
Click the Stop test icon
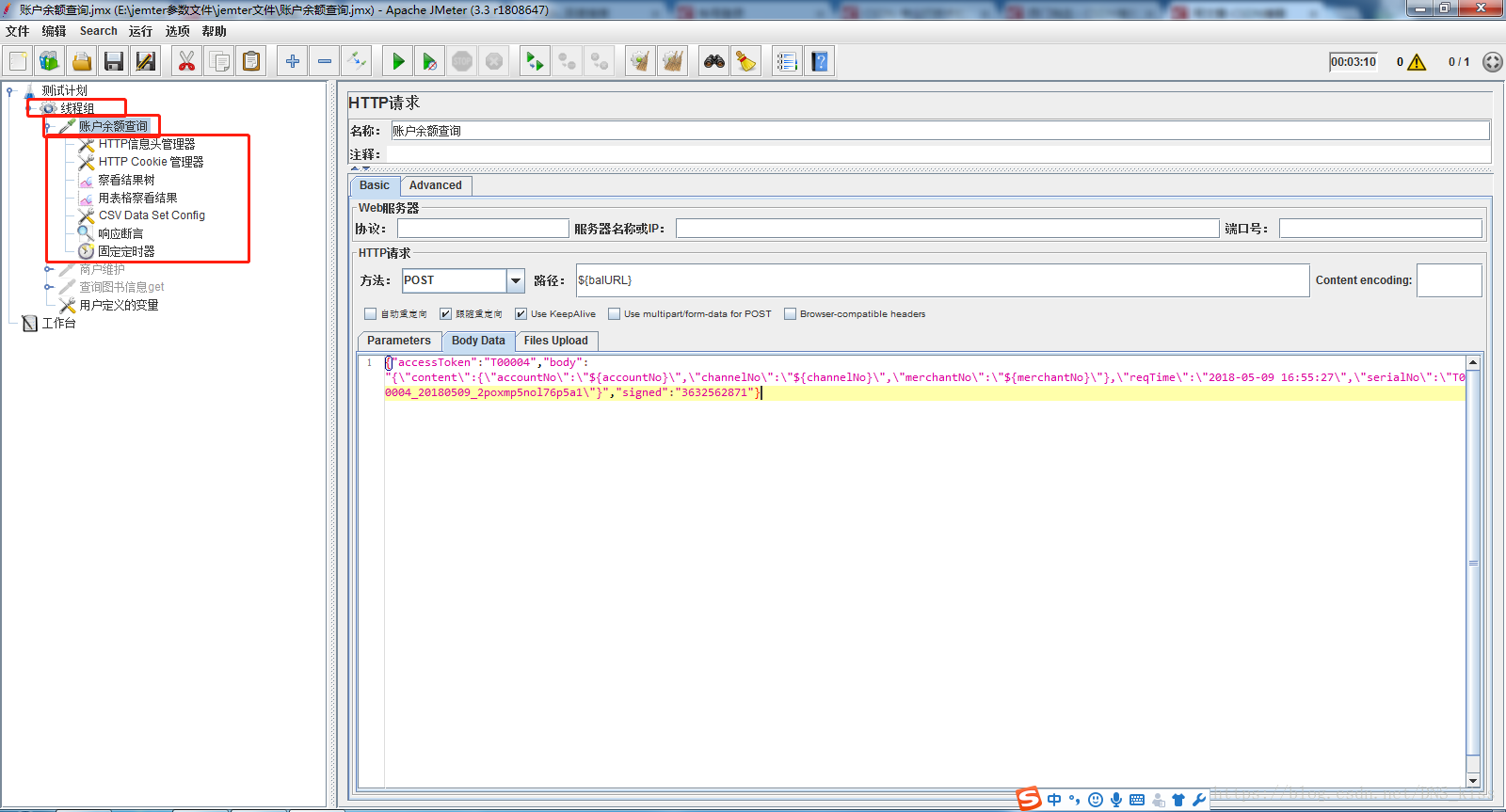point(462,61)
